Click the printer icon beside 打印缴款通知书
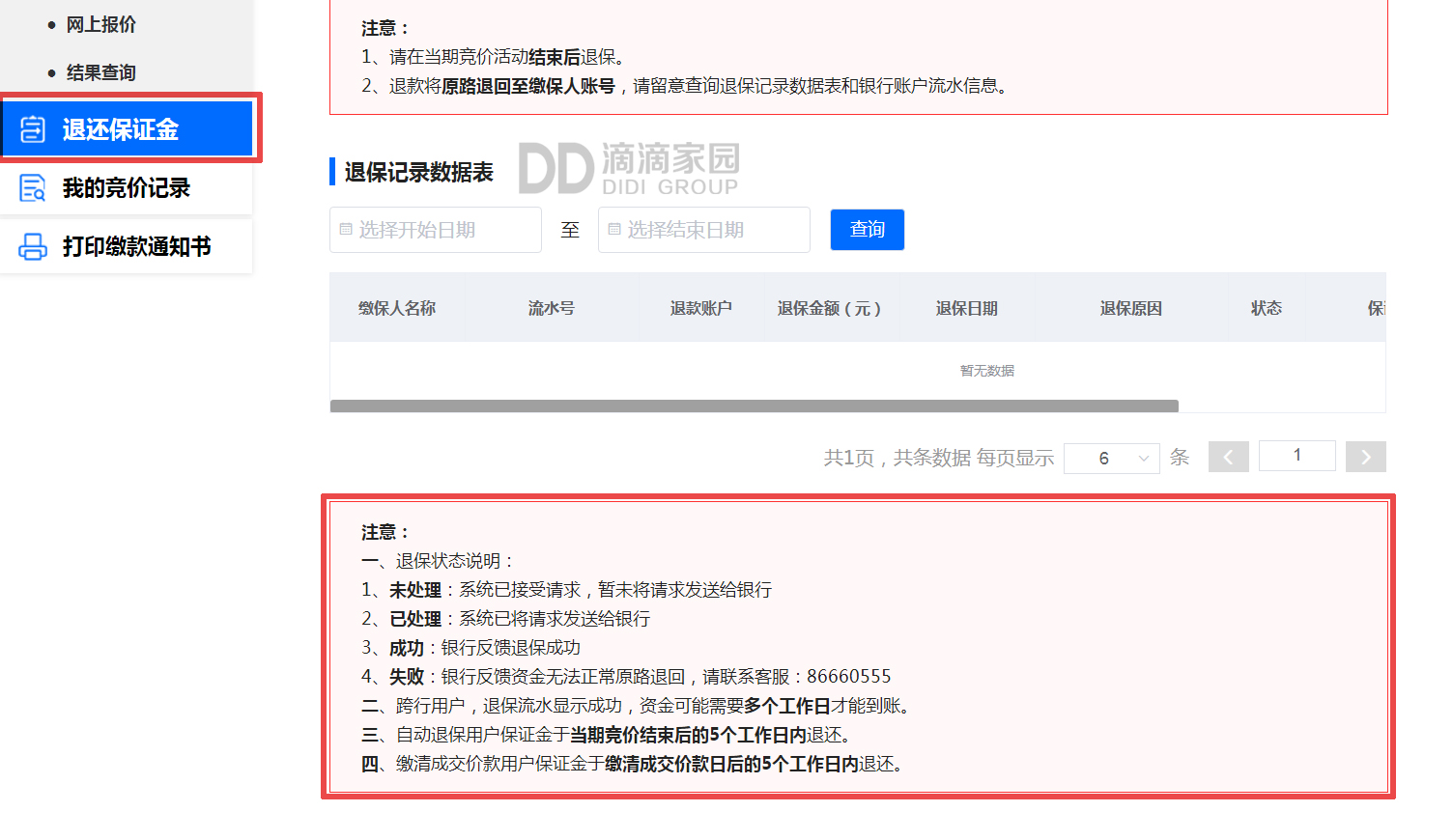 [x=33, y=246]
